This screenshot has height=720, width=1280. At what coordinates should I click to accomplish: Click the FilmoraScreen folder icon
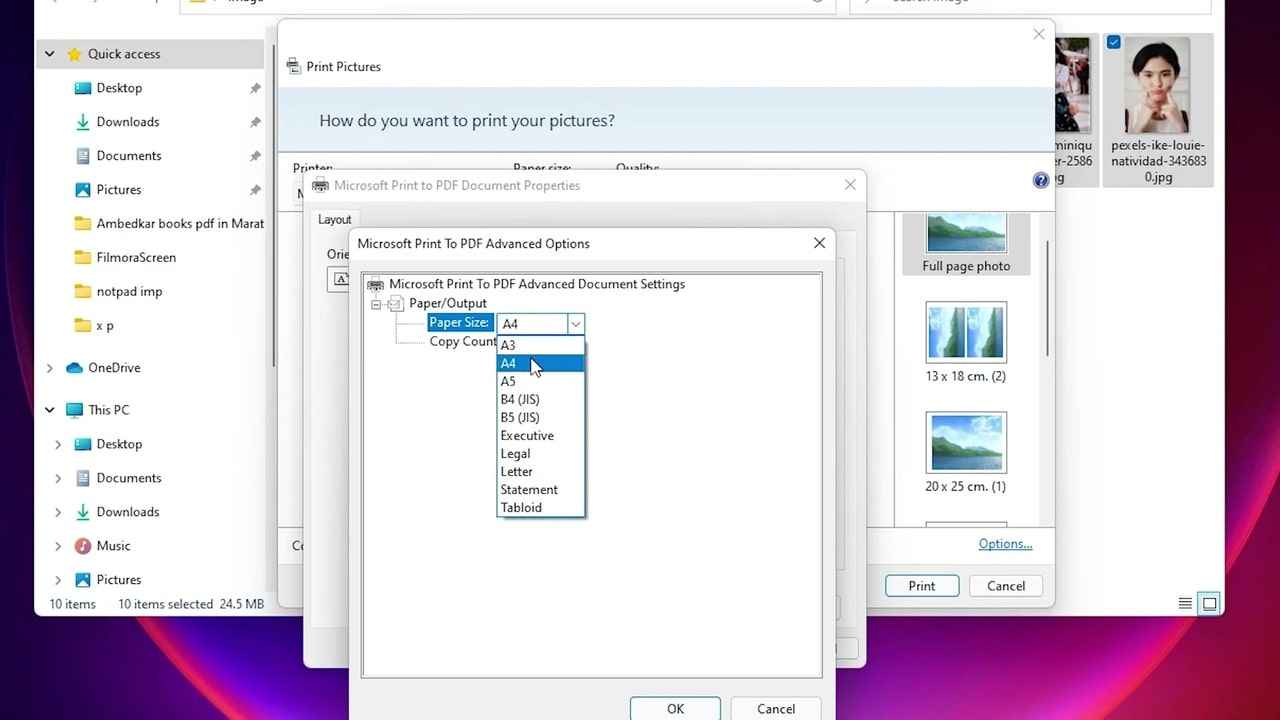83,258
